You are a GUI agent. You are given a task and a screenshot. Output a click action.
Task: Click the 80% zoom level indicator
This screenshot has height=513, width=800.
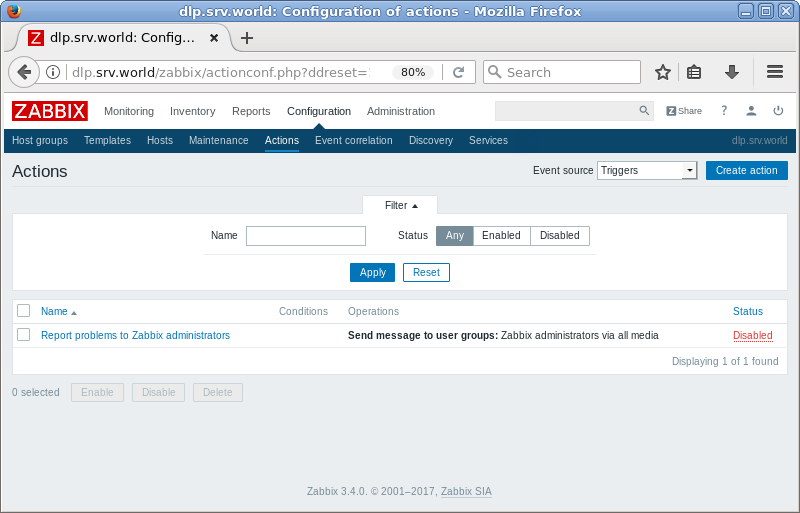pyautogui.click(x=413, y=72)
